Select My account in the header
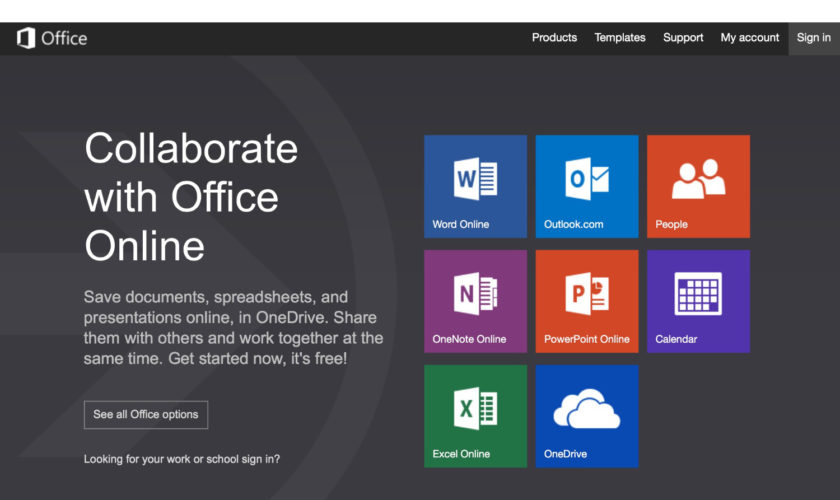 (x=750, y=38)
